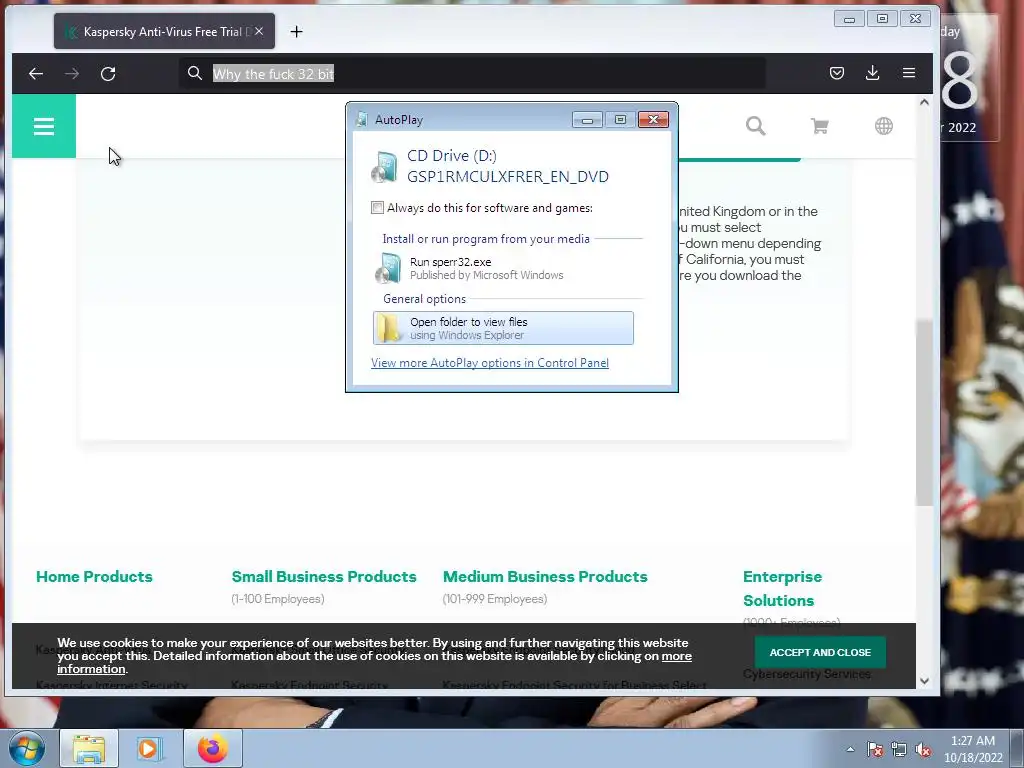Run sperr32.exe from AutoPlay
Screen dimensions: 1024x768
[x=503, y=268]
